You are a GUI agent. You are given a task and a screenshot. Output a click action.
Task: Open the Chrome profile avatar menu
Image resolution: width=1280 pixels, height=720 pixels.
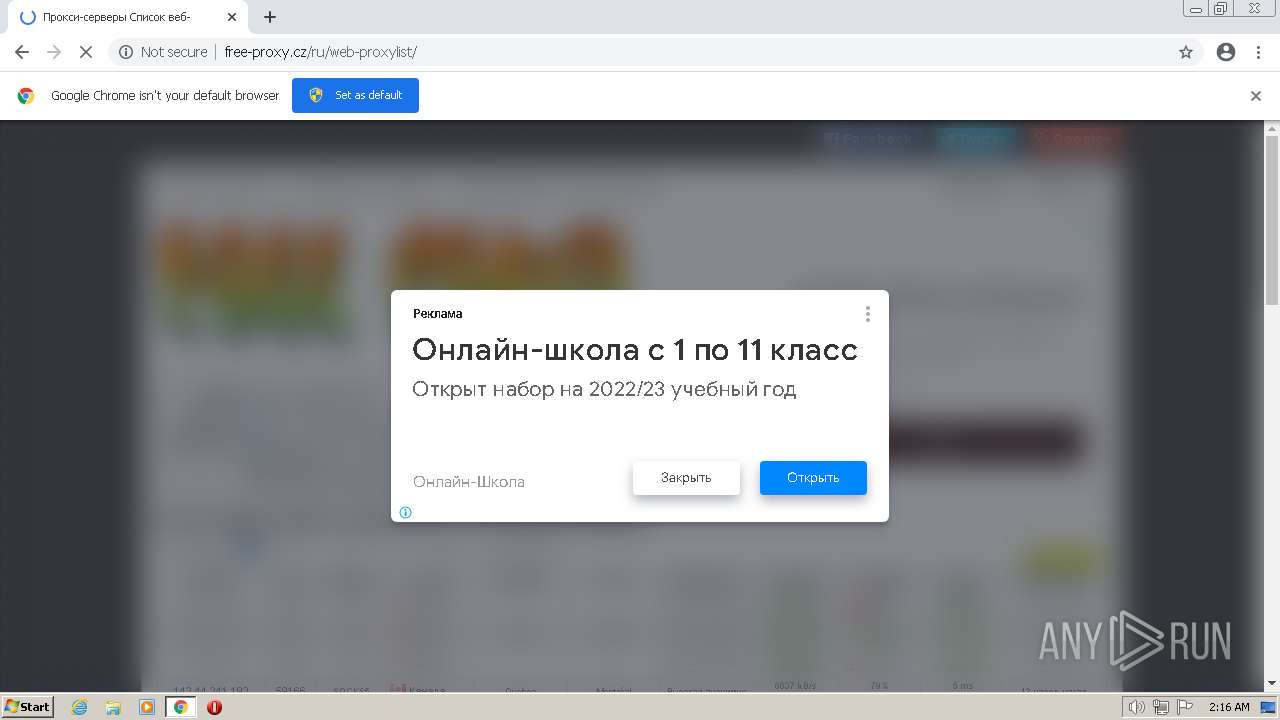point(1226,52)
